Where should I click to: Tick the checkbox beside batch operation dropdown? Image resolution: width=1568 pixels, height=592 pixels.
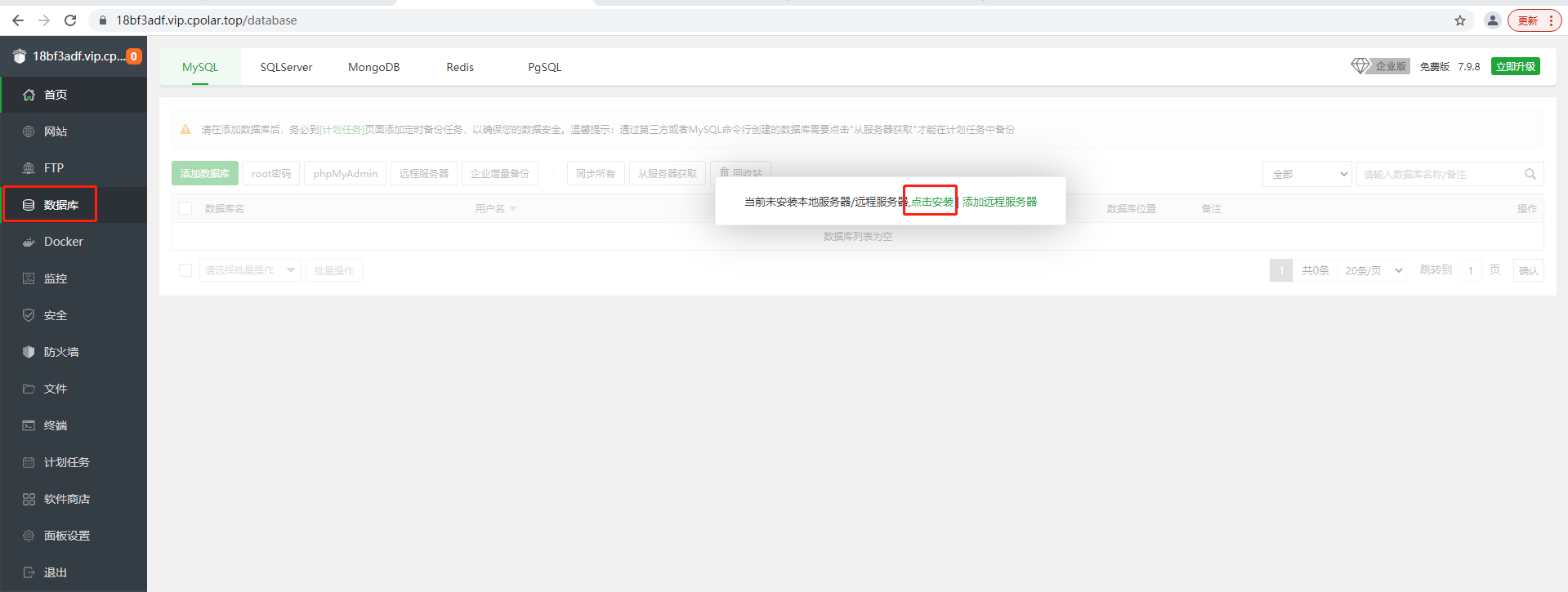point(185,270)
